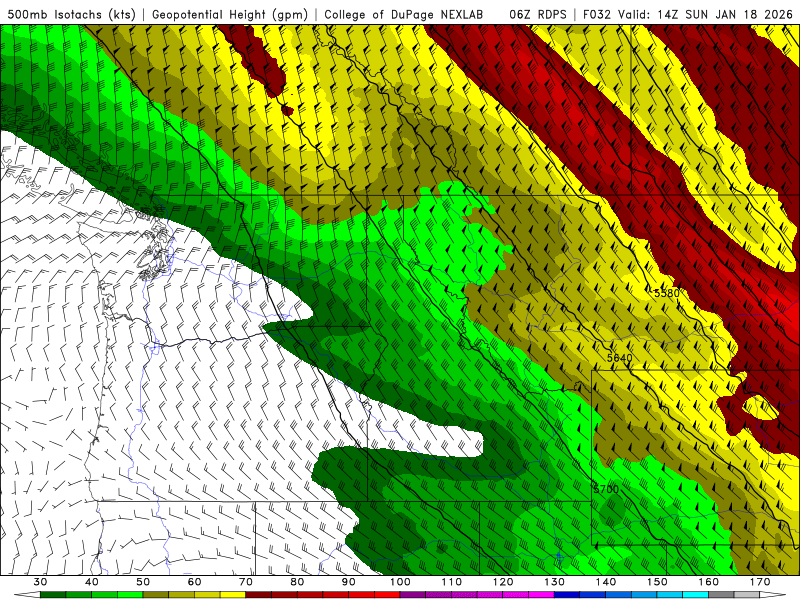Click the 40 value on the color scale
Viewport: 800px width, 600px height.
click(x=92, y=582)
